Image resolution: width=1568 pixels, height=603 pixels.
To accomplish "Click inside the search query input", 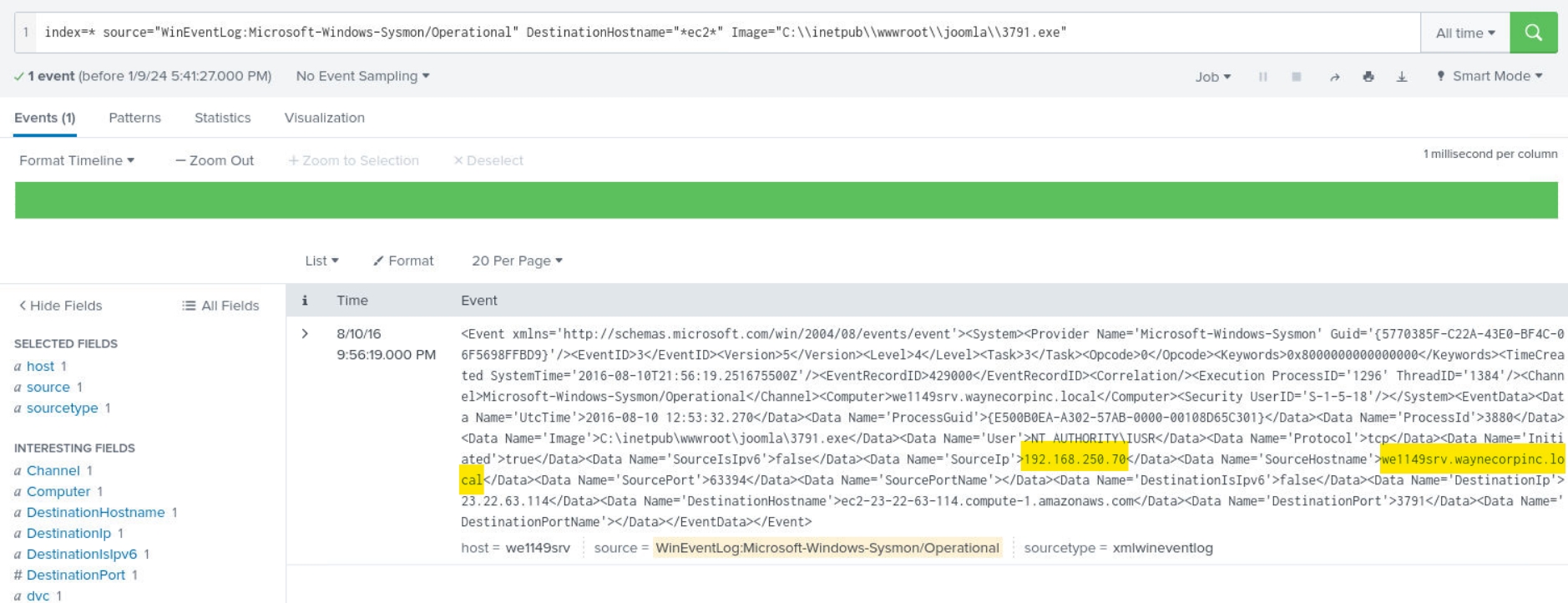I will [x=718, y=33].
